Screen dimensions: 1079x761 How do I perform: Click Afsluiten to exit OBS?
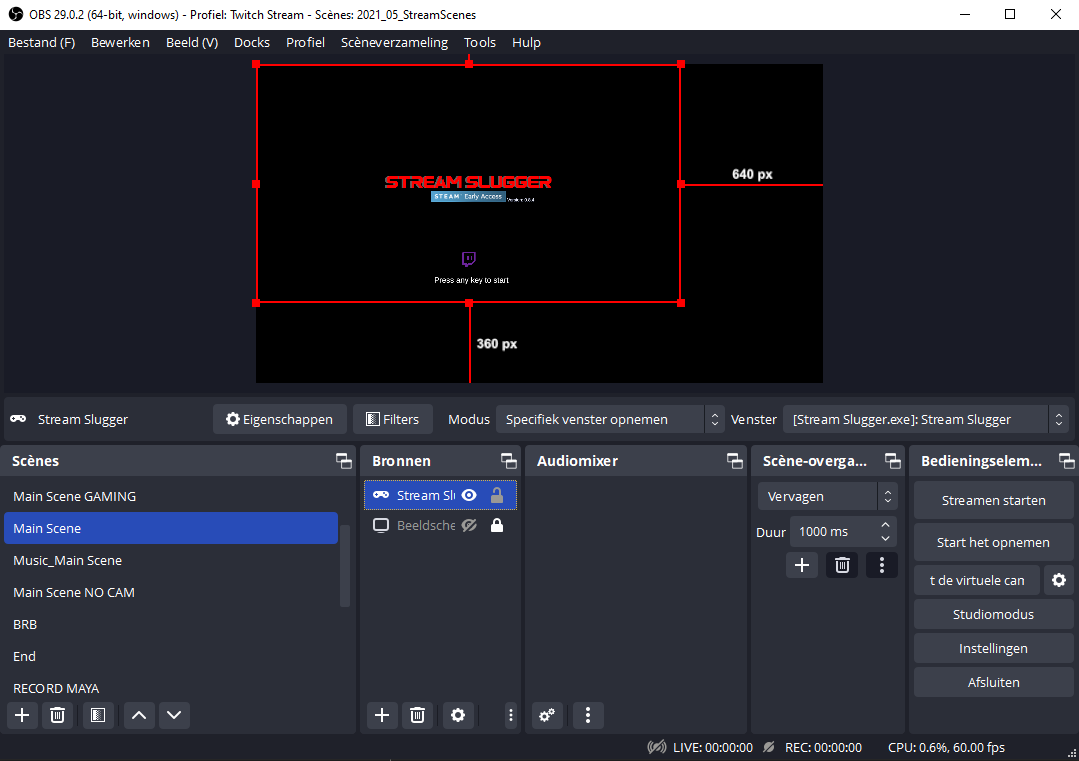click(x=994, y=683)
